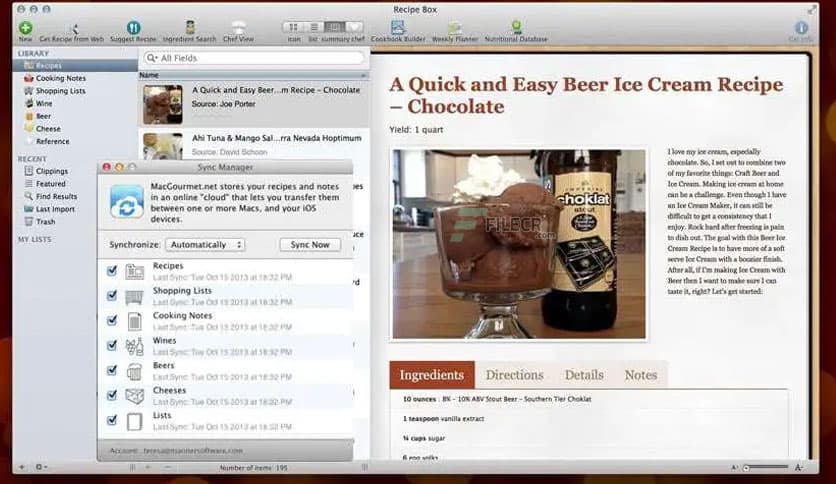Open Get Recipe from Web tool
The height and width of the screenshot is (484, 836).
click(x=73, y=28)
